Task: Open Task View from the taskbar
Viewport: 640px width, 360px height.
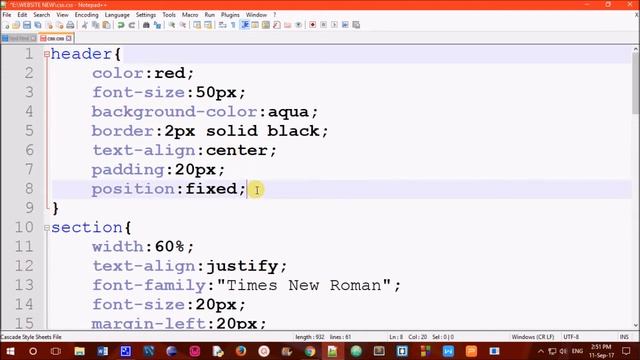Action: (56, 351)
